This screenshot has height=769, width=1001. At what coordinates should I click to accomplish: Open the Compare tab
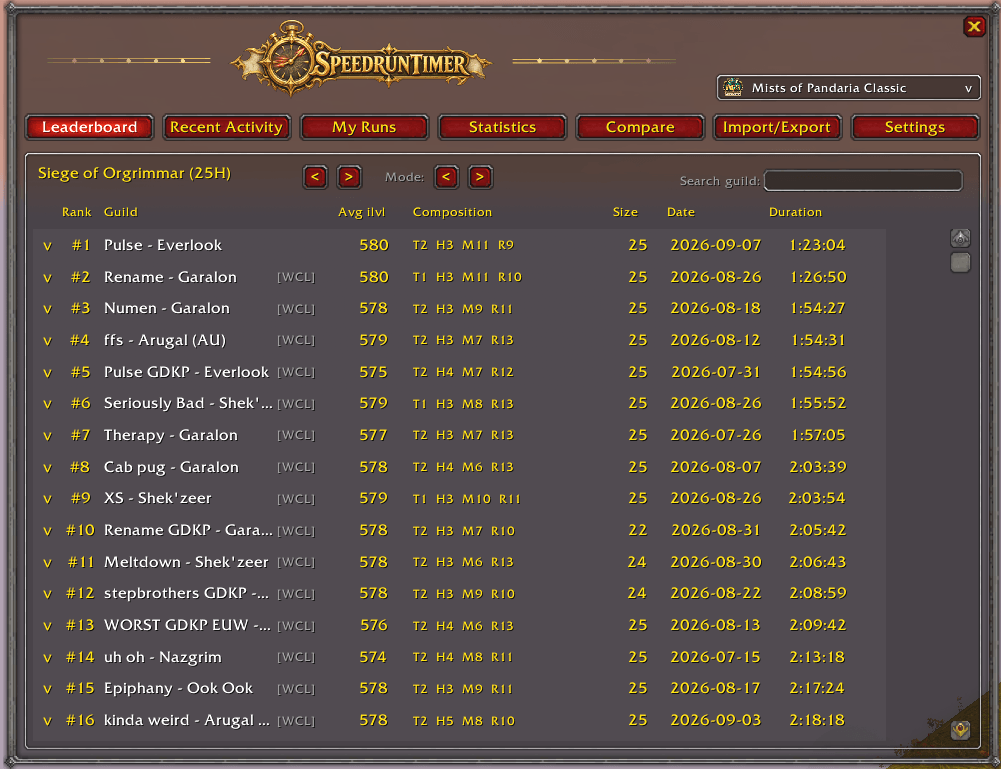coord(640,127)
